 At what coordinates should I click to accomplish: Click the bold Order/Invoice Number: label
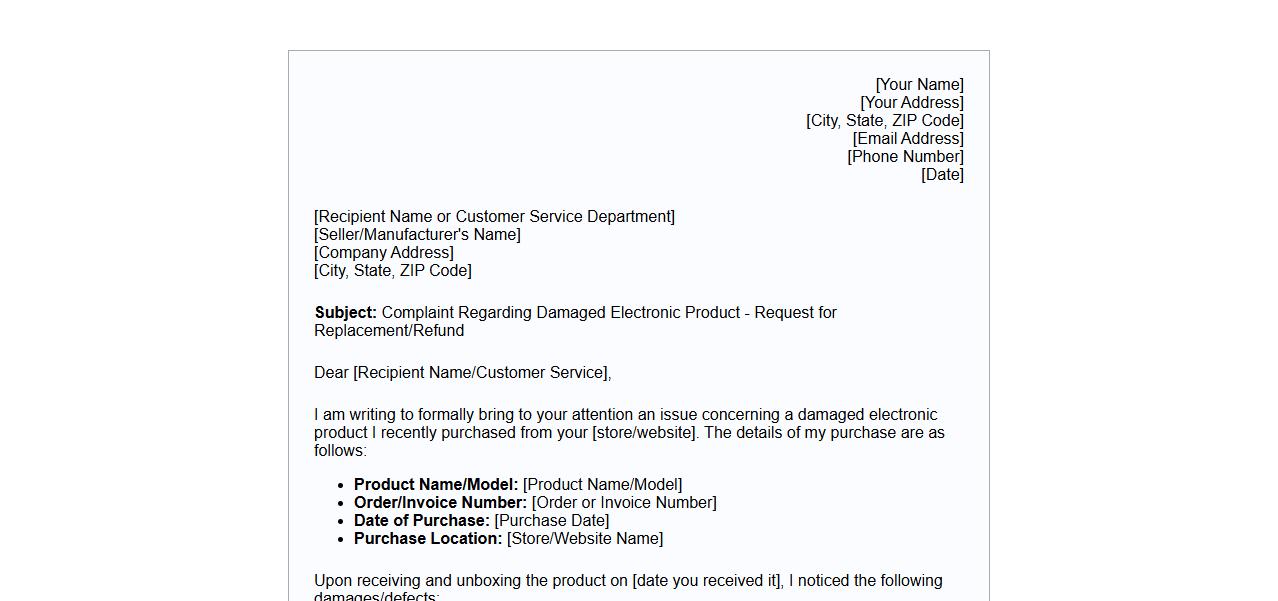coord(440,503)
